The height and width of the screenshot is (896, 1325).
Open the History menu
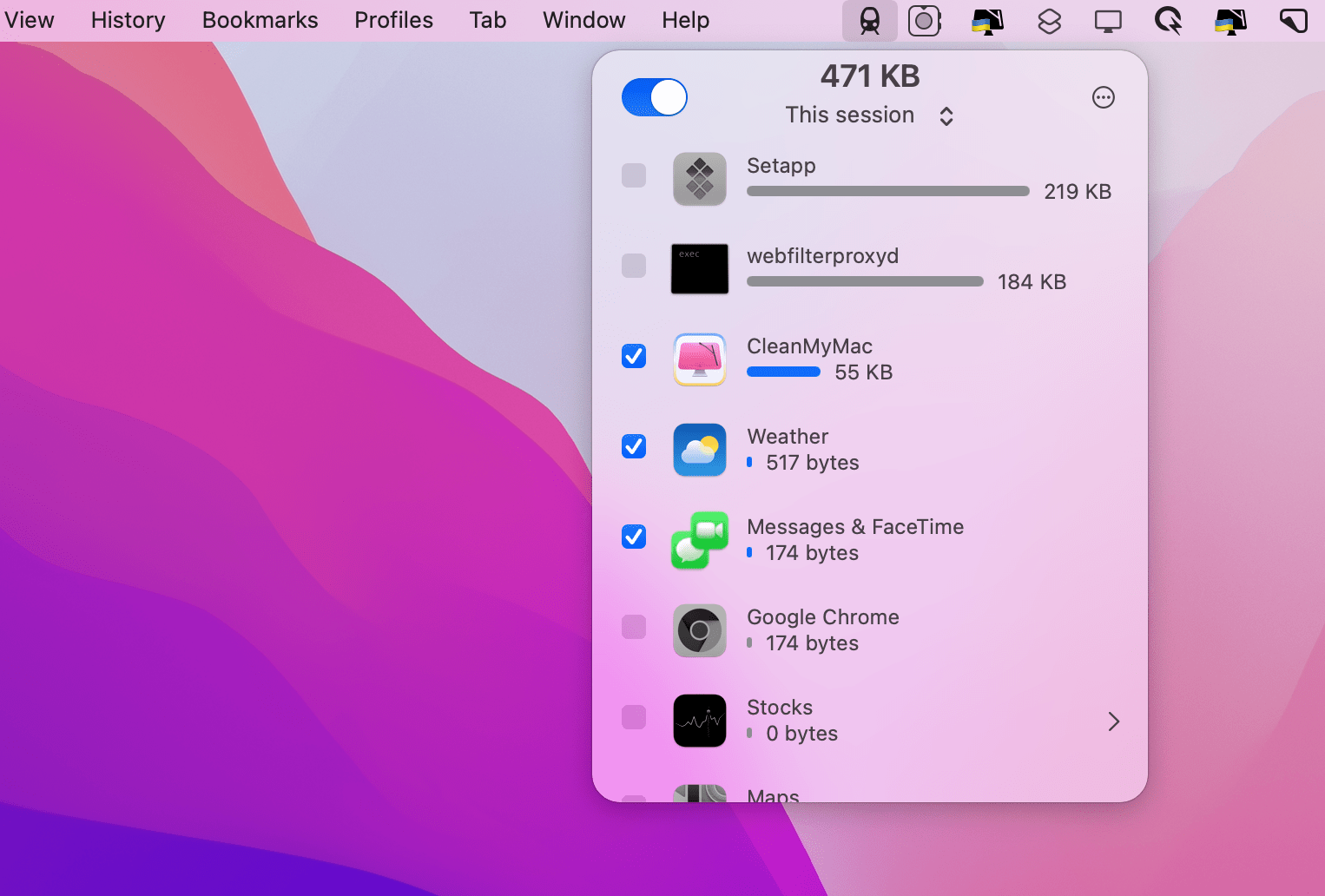click(x=127, y=20)
